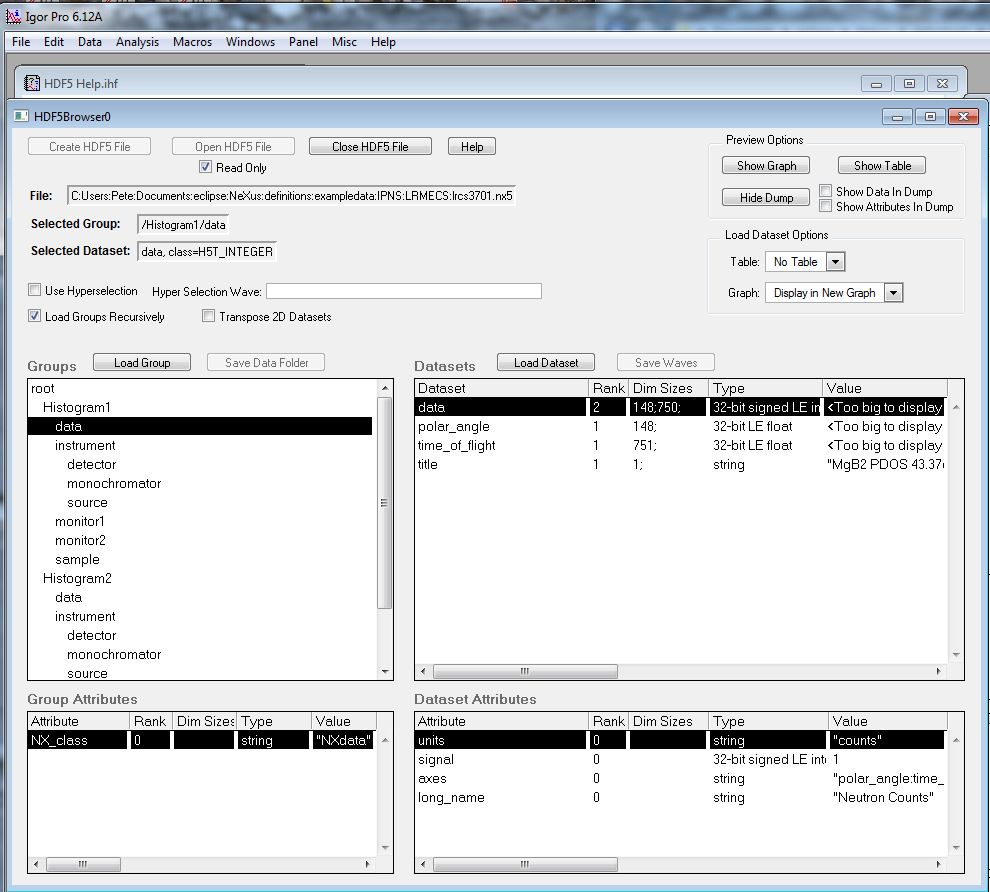Toggle the Read Only checkbox
The width and height of the screenshot is (990, 892).
pos(206,168)
